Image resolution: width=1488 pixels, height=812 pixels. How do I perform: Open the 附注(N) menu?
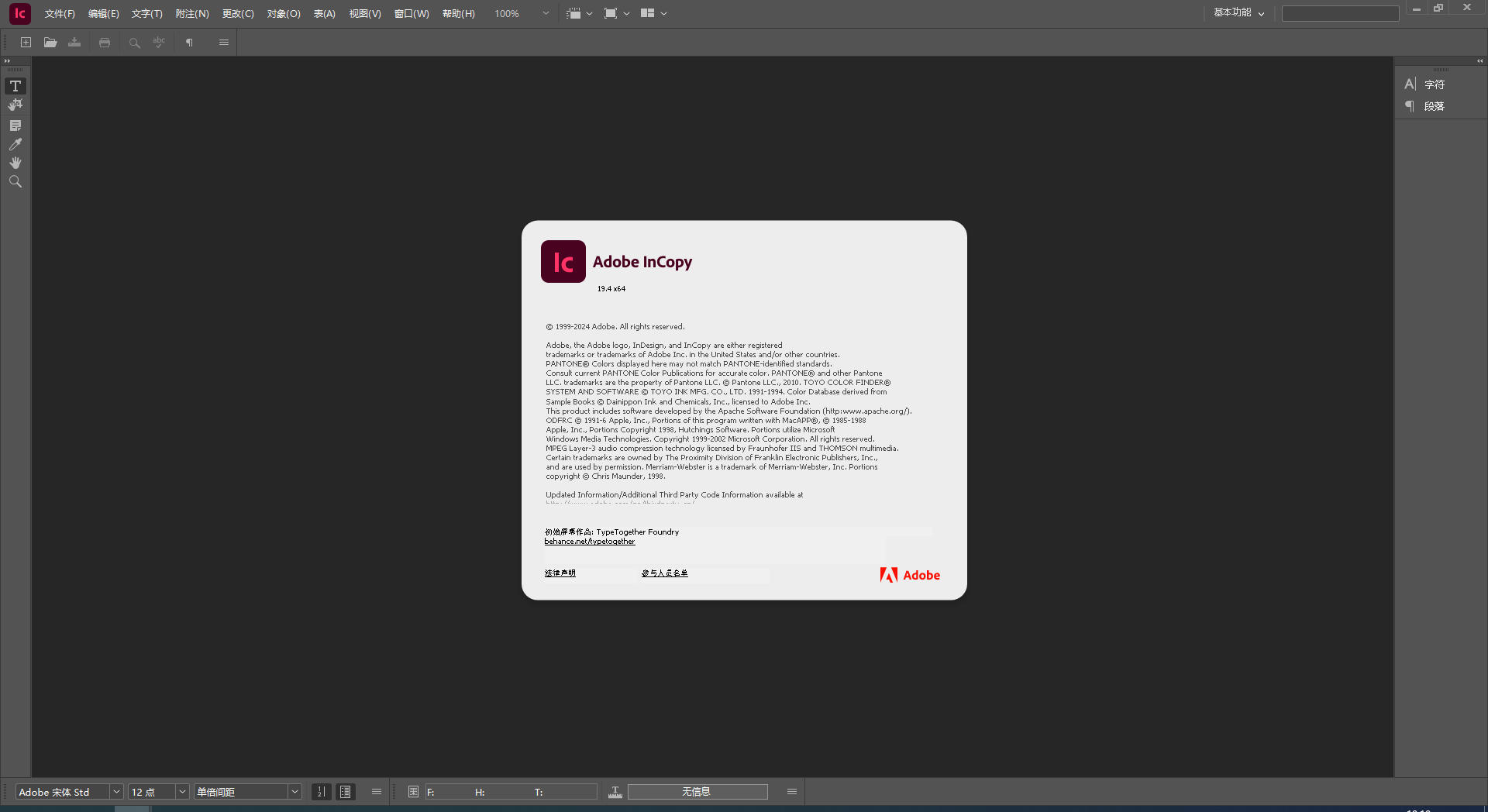pos(192,14)
